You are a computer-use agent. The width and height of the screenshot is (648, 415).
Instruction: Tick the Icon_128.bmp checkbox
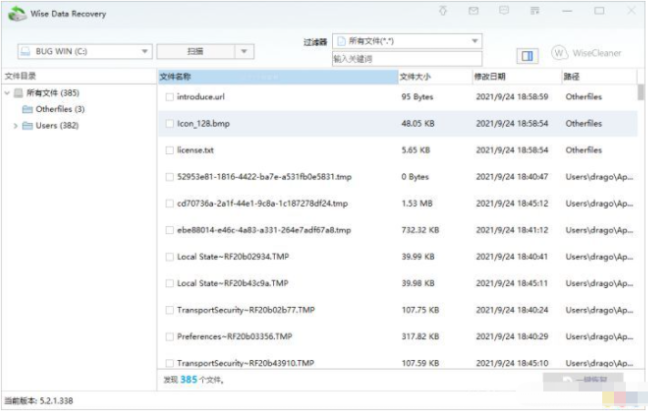click(169, 124)
